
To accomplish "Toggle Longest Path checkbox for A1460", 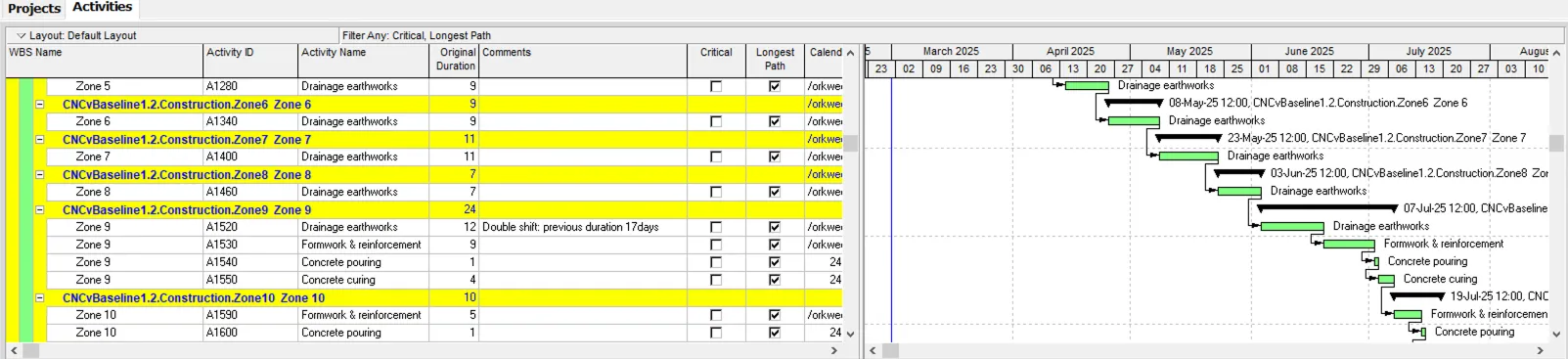I will coord(775,192).
